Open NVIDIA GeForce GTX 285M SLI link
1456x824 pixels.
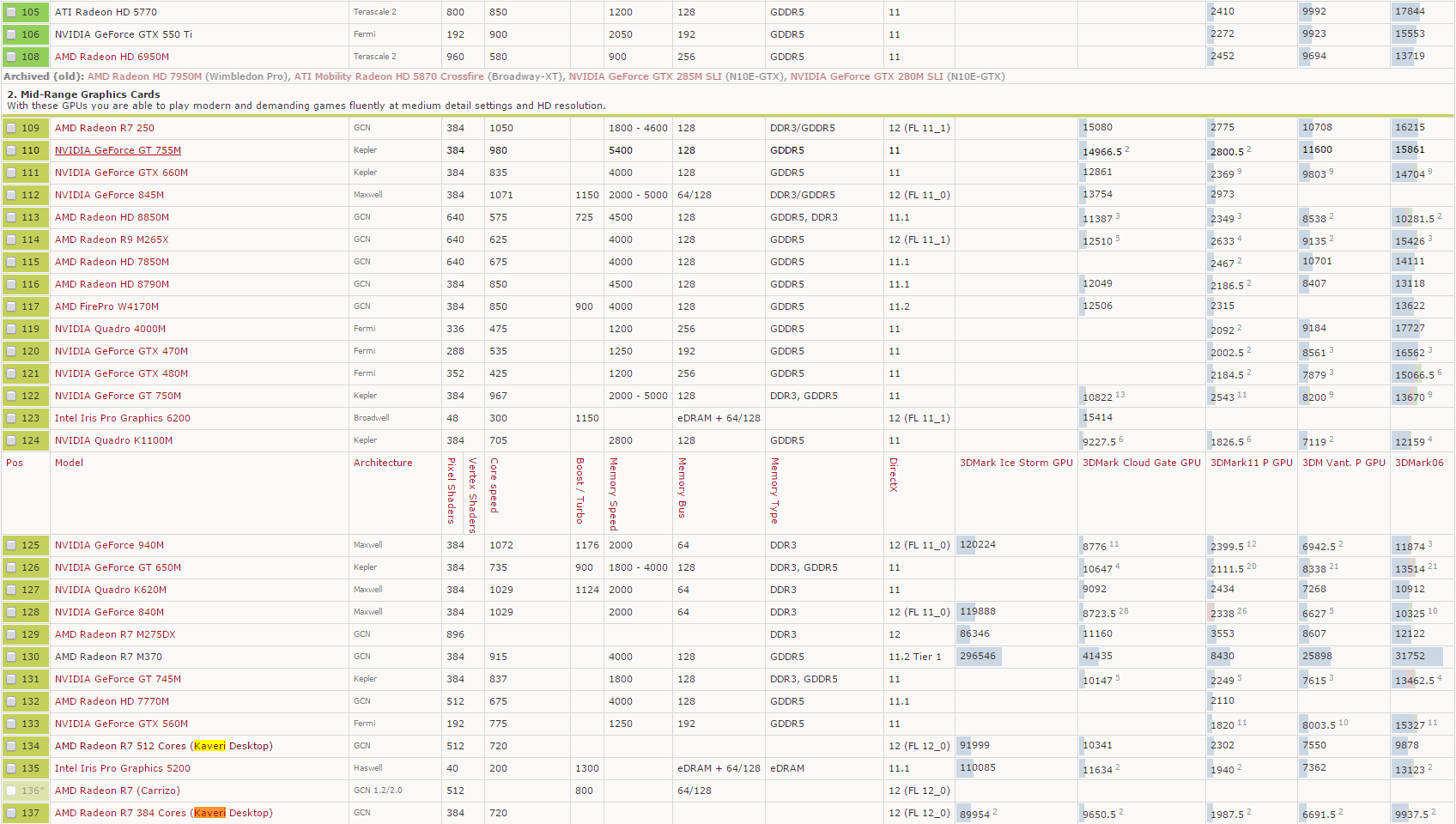[645, 76]
